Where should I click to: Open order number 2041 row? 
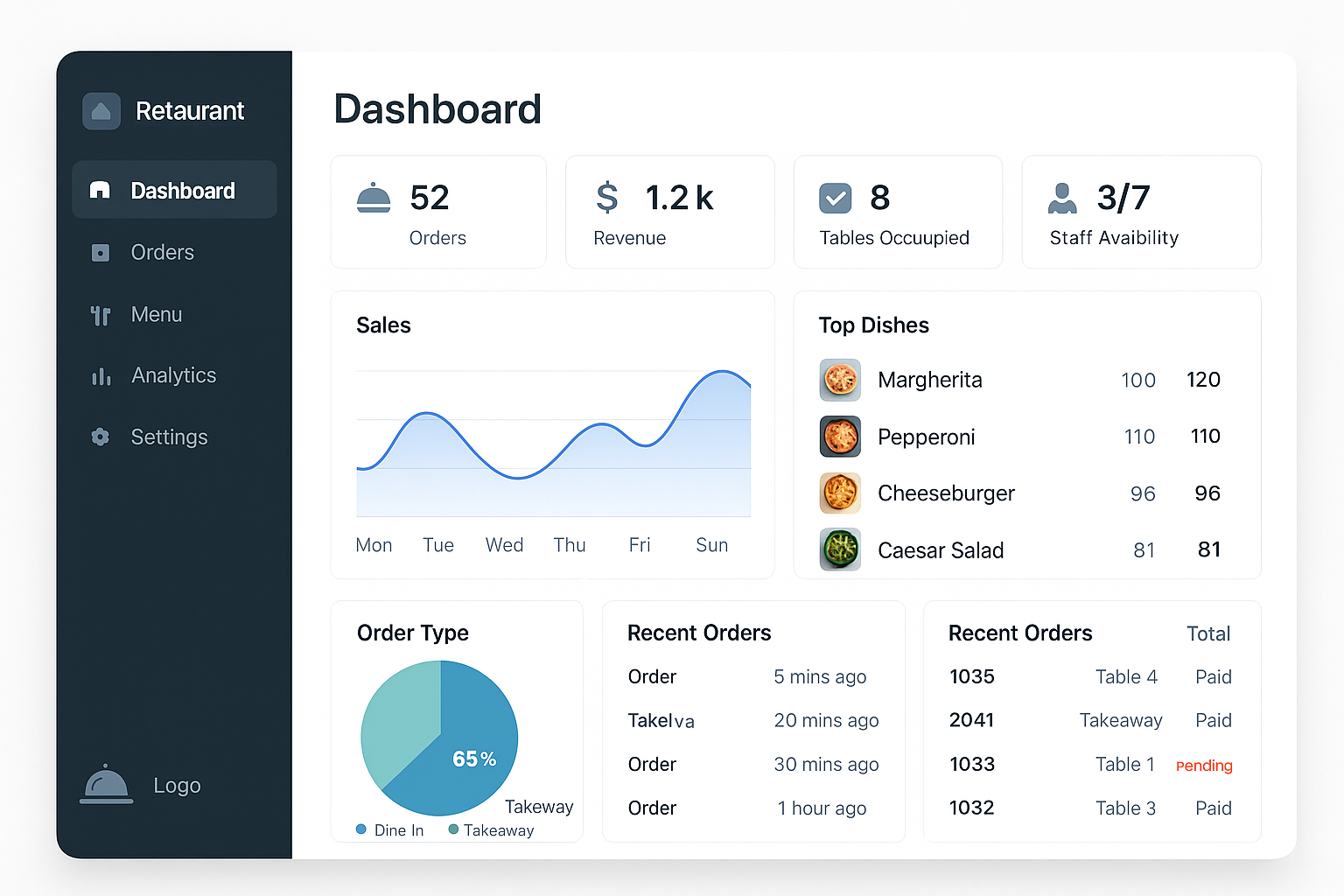click(971, 720)
